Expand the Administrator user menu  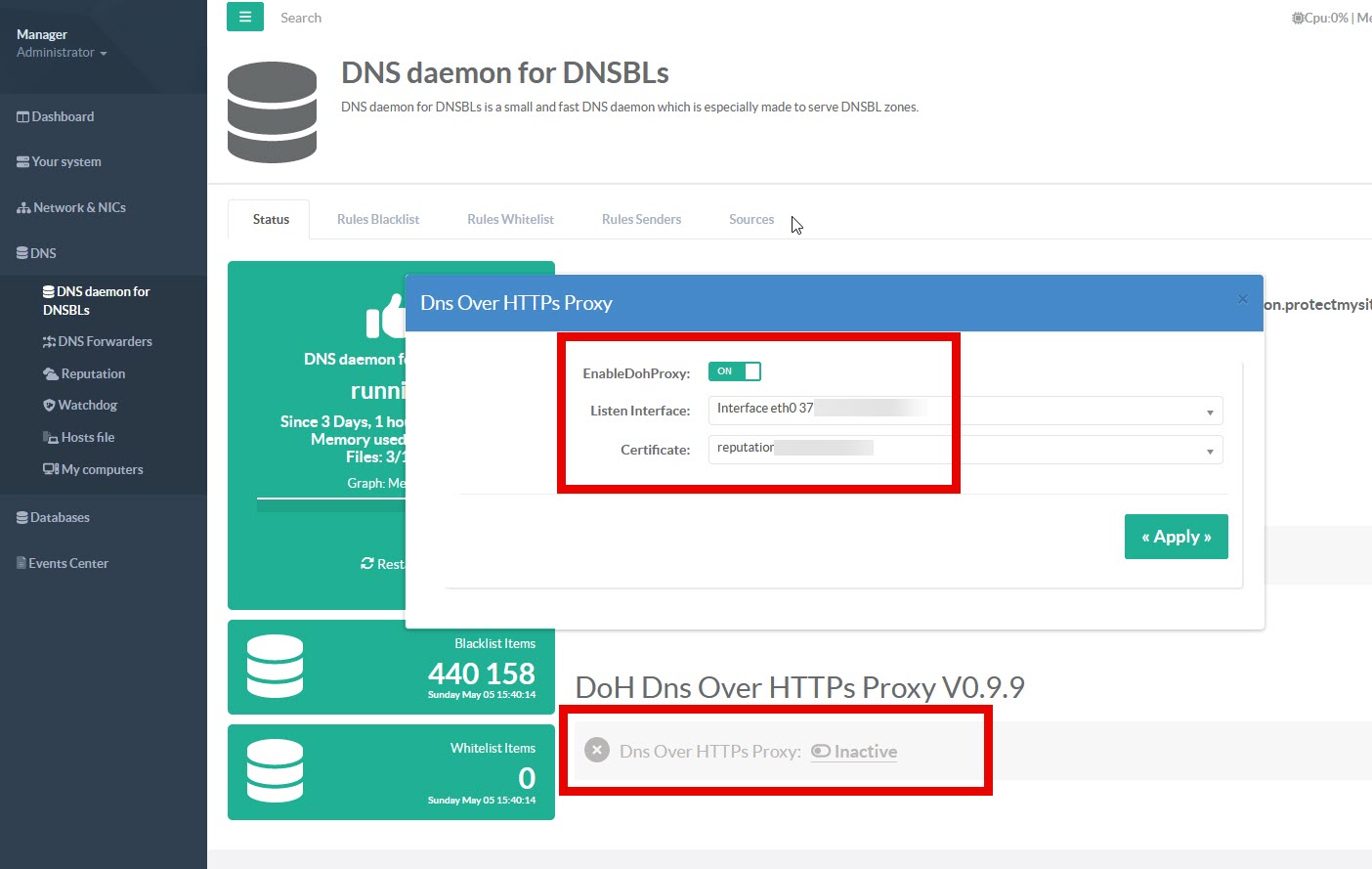(x=62, y=53)
